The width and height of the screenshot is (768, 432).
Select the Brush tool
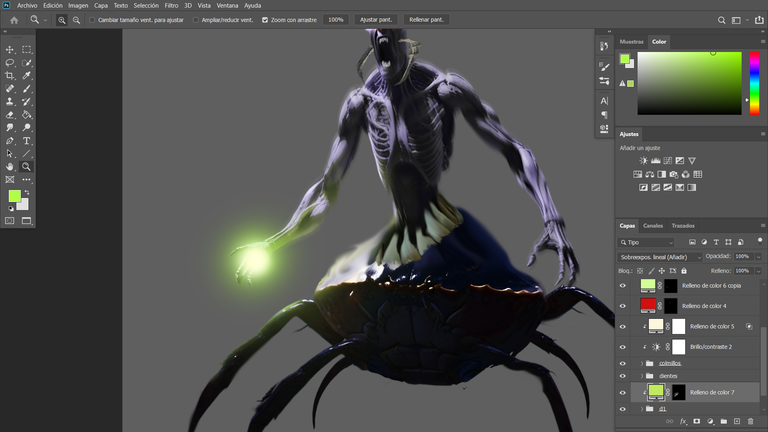[26, 89]
